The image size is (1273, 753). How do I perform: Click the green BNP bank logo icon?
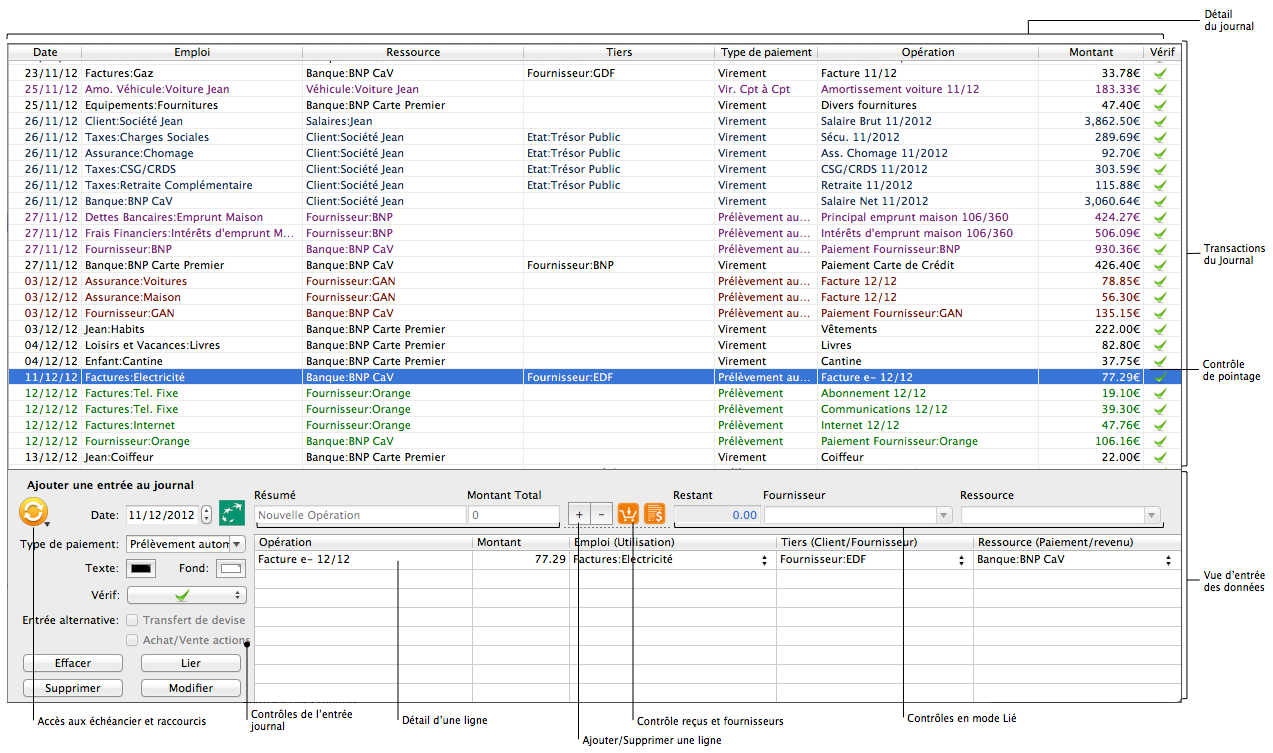(x=232, y=513)
